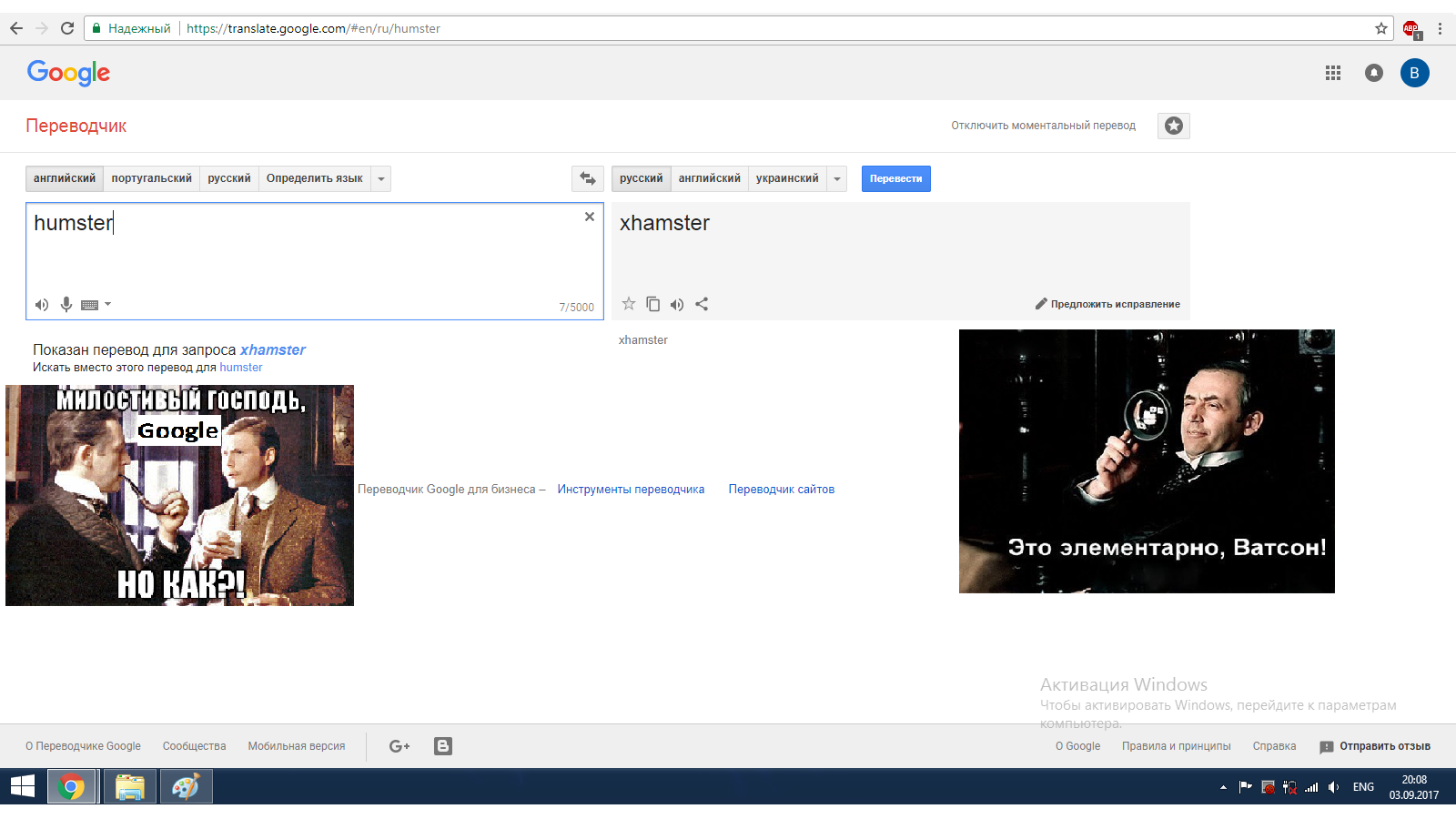Open the Adblock extension icon

click(x=1411, y=29)
